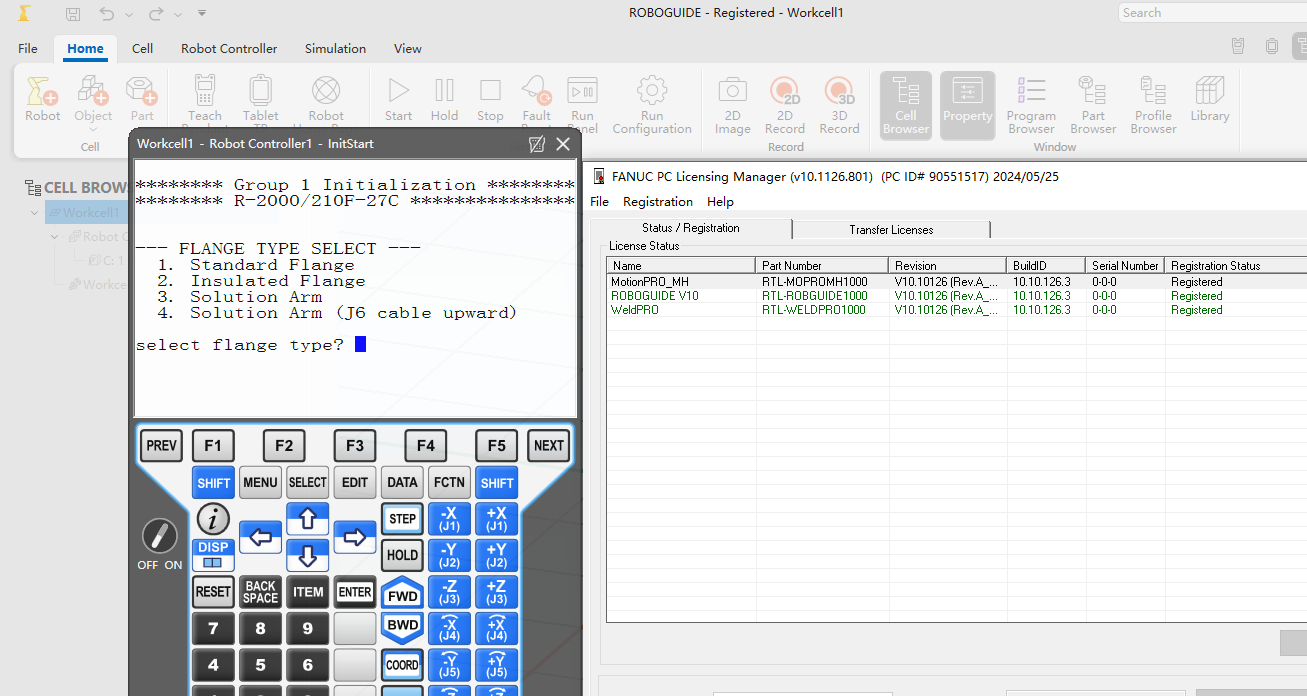Image resolution: width=1307 pixels, height=696 pixels.
Task: Switch to the Transfer Licenses tab
Action: click(x=890, y=229)
